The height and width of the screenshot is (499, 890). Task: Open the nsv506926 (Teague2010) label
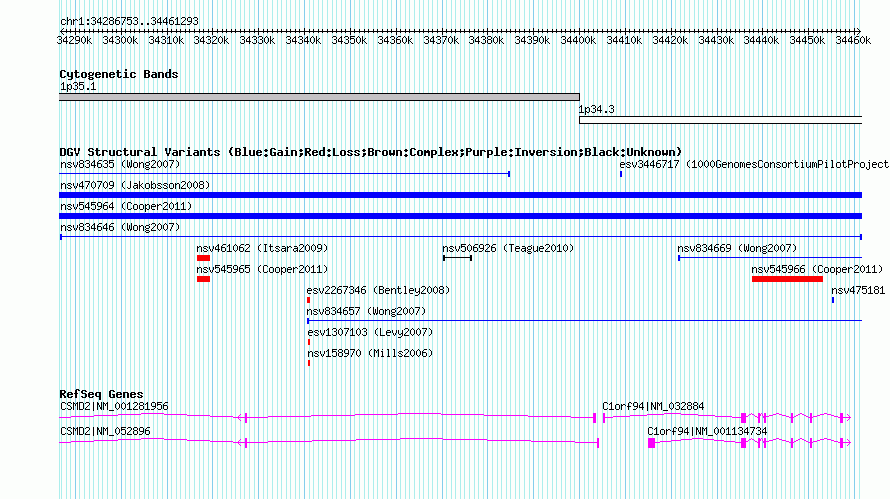[508, 248]
